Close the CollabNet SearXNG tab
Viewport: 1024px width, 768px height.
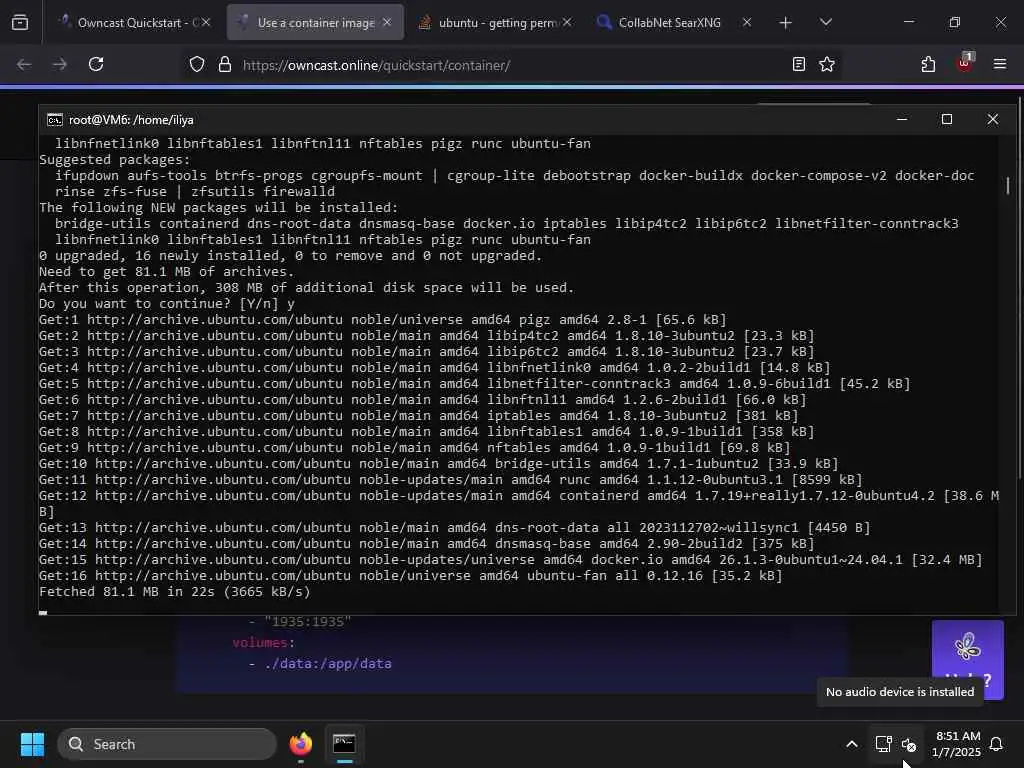(747, 22)
